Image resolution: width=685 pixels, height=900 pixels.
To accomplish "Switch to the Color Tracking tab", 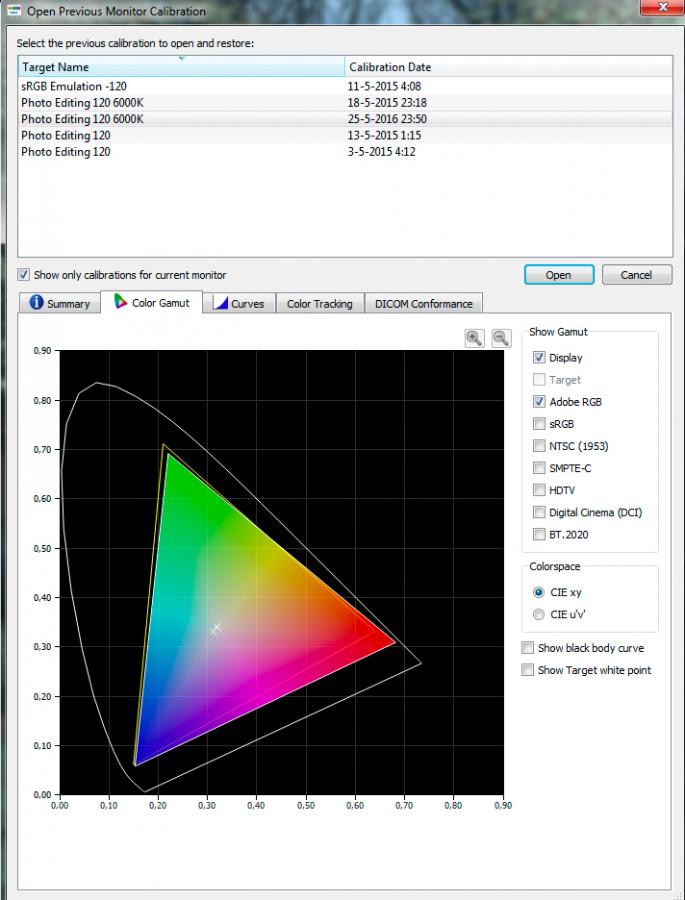I will tap(320, 304).
